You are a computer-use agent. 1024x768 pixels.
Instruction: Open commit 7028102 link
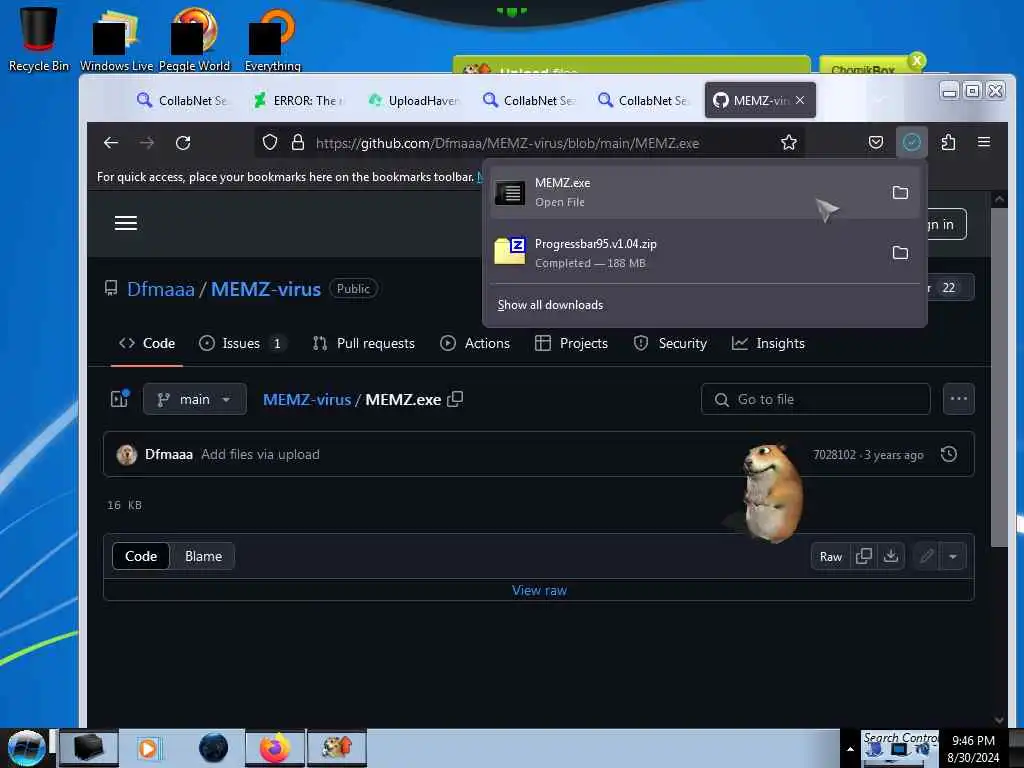pyautogui.click(x=834, y=455)
